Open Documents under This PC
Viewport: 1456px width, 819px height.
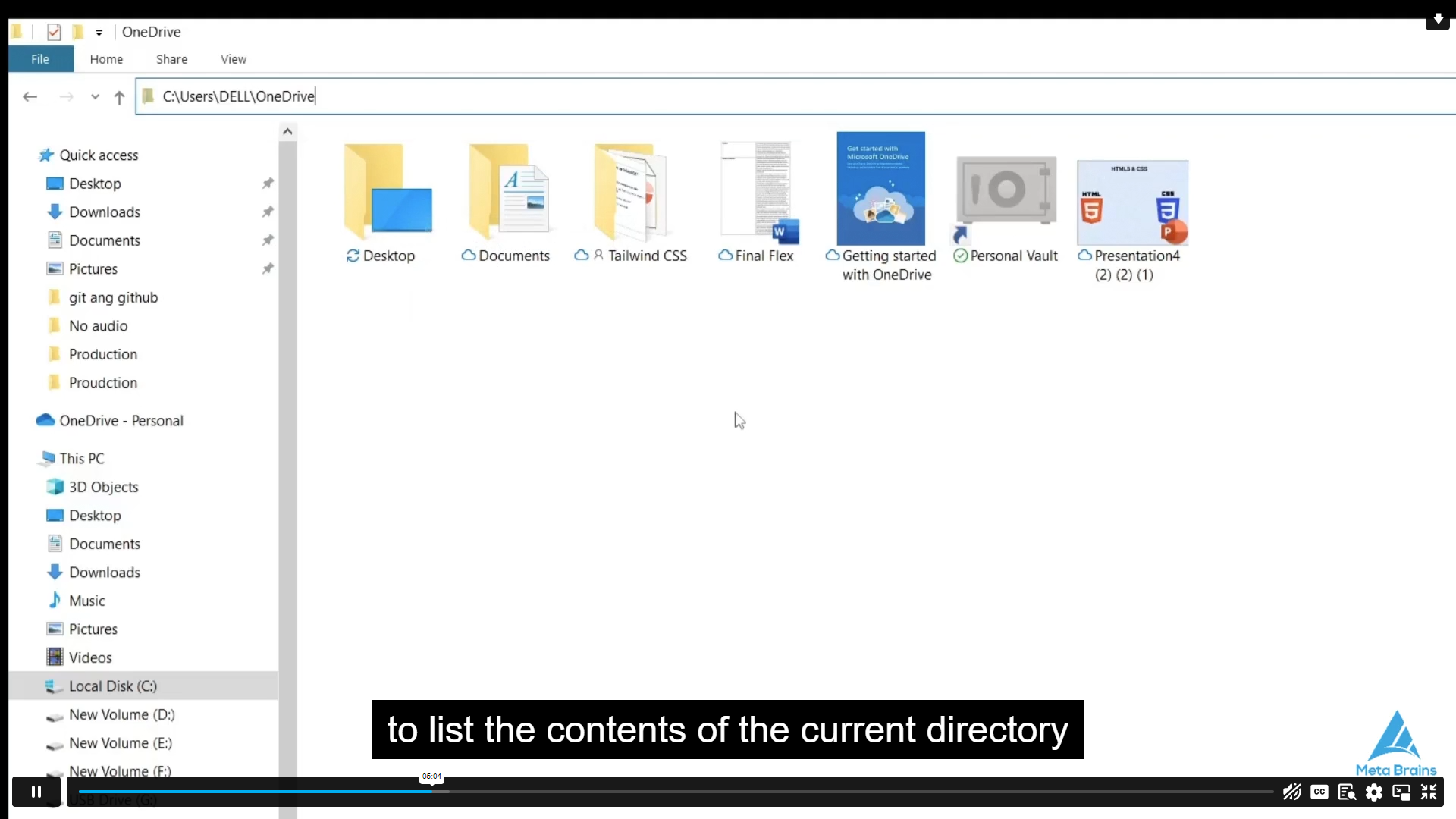tap(94, 544)
